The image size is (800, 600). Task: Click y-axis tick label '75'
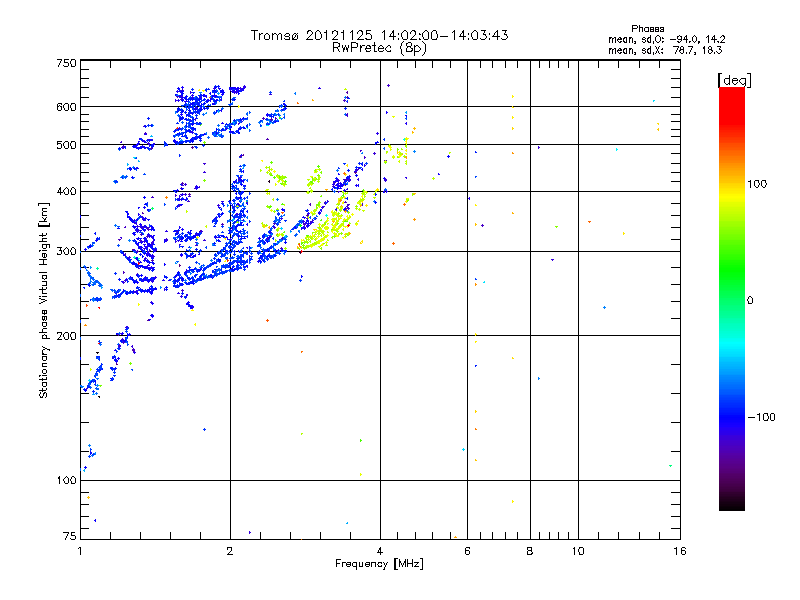pos(70,536)
